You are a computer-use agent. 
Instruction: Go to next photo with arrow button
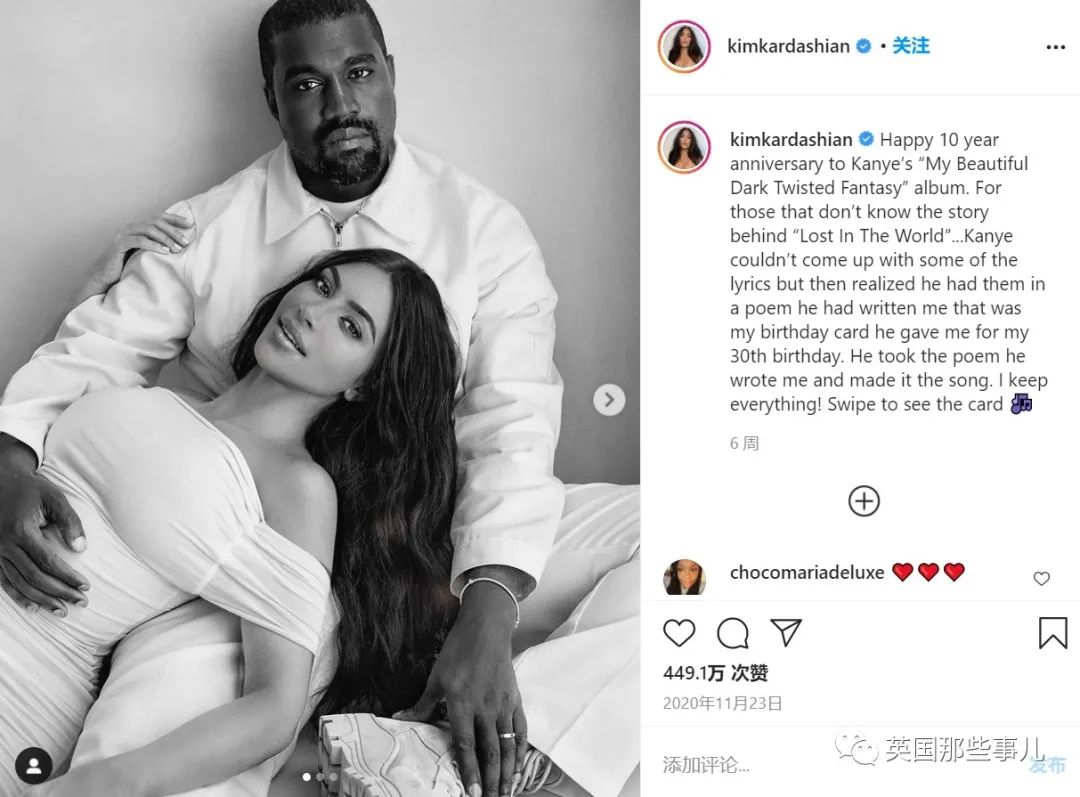[609, 400]
